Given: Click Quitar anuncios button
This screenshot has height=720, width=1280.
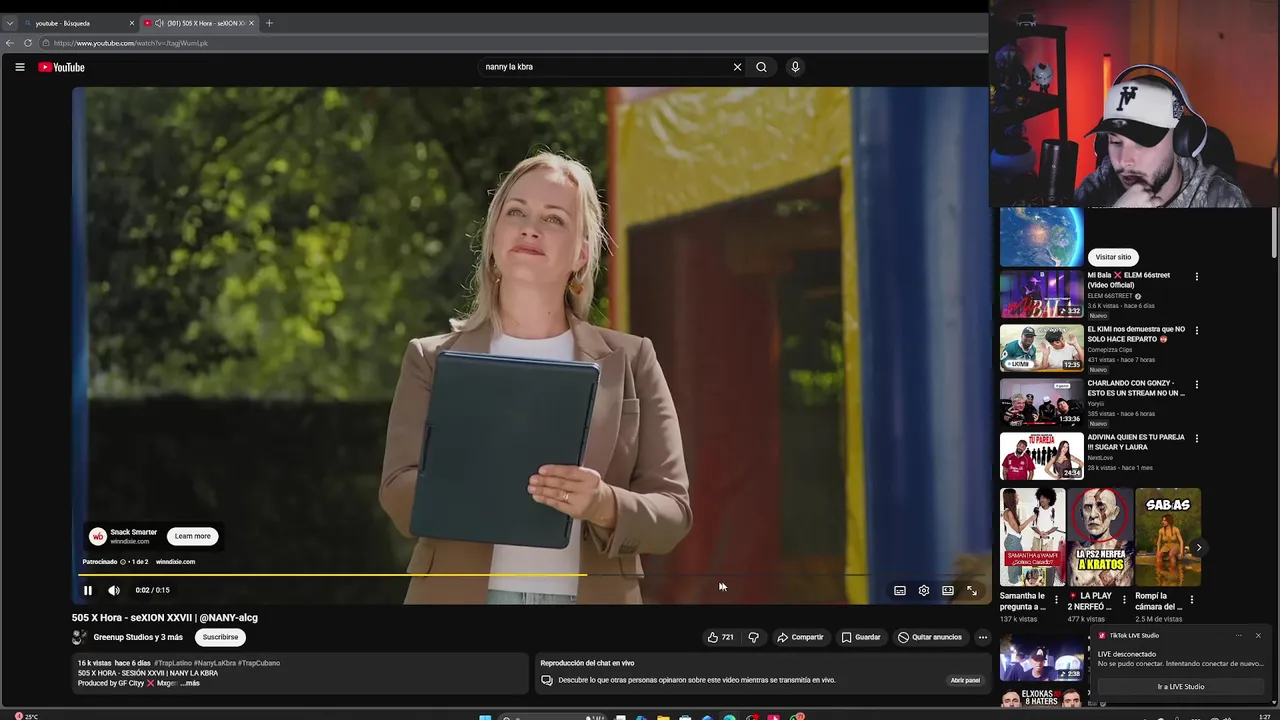Looking at the screenshot, I should (929, 637).
